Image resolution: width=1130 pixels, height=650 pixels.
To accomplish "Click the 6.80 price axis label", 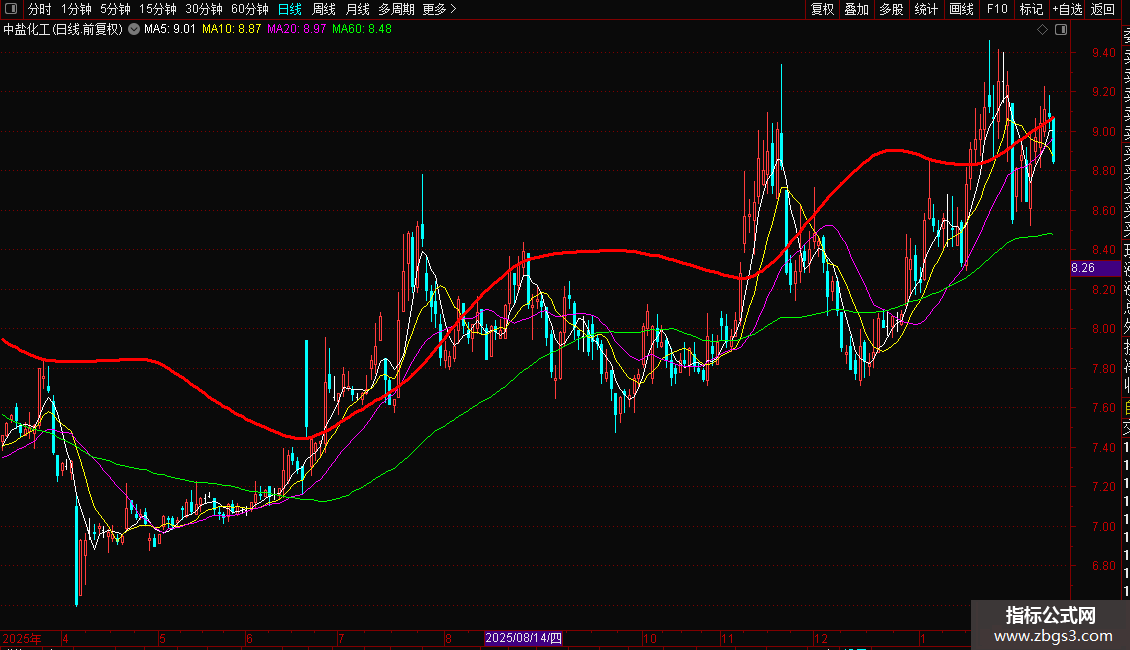I will (1103, 566).
